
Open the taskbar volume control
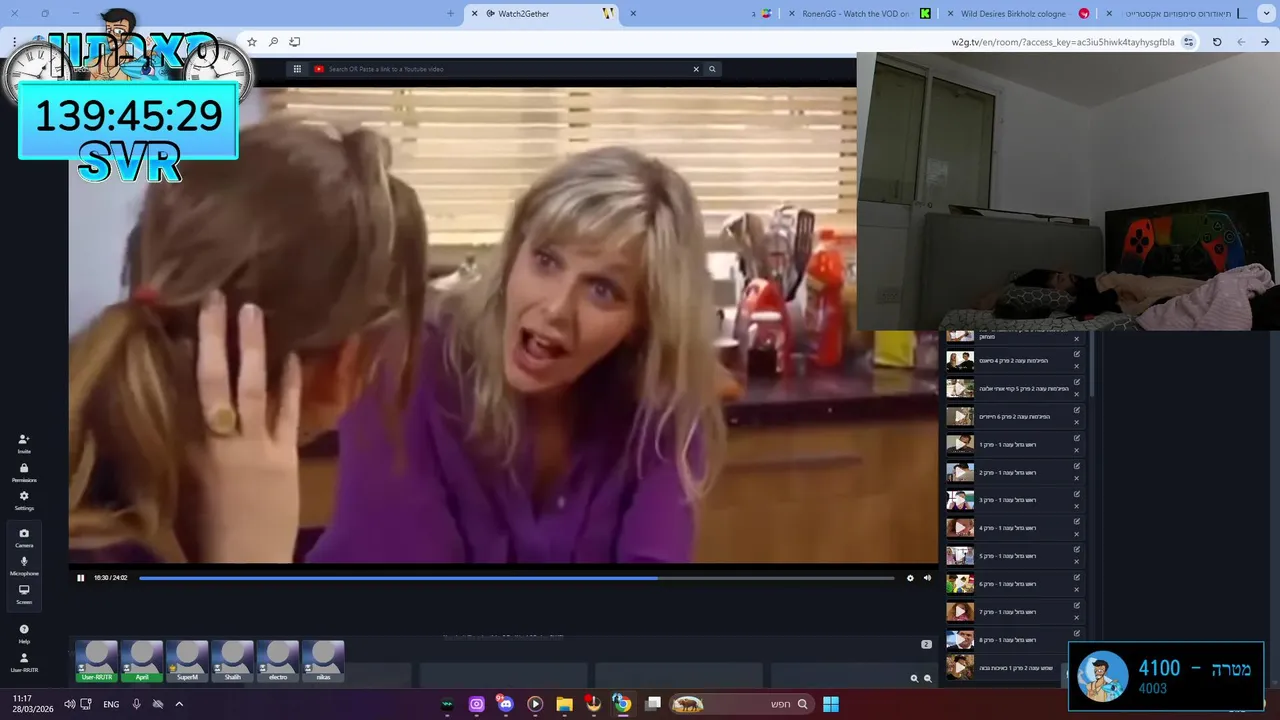click(x=69, y=704)
